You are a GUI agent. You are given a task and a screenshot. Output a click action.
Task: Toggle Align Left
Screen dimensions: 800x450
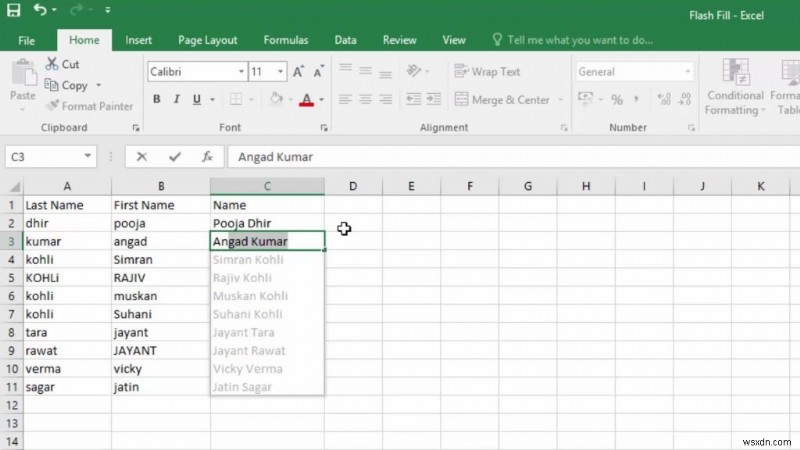[345, 99]
